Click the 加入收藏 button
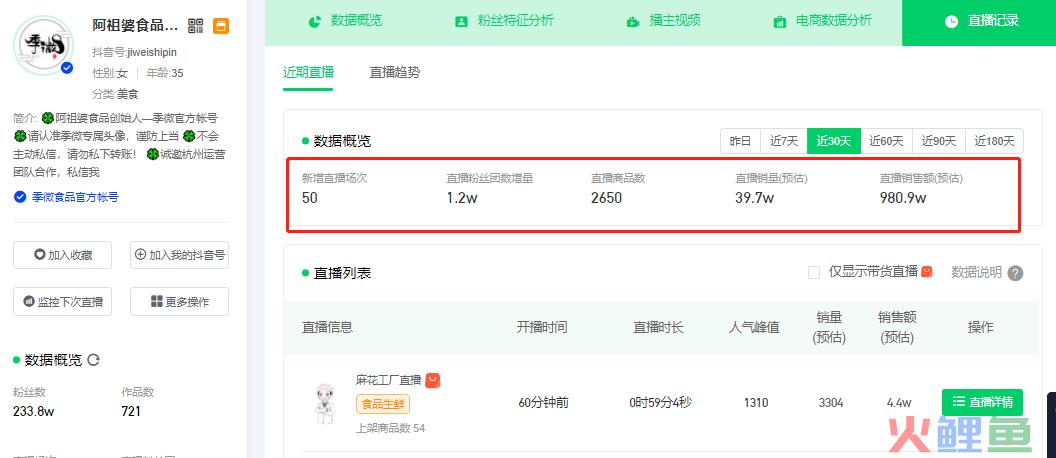 coord(63,255)
